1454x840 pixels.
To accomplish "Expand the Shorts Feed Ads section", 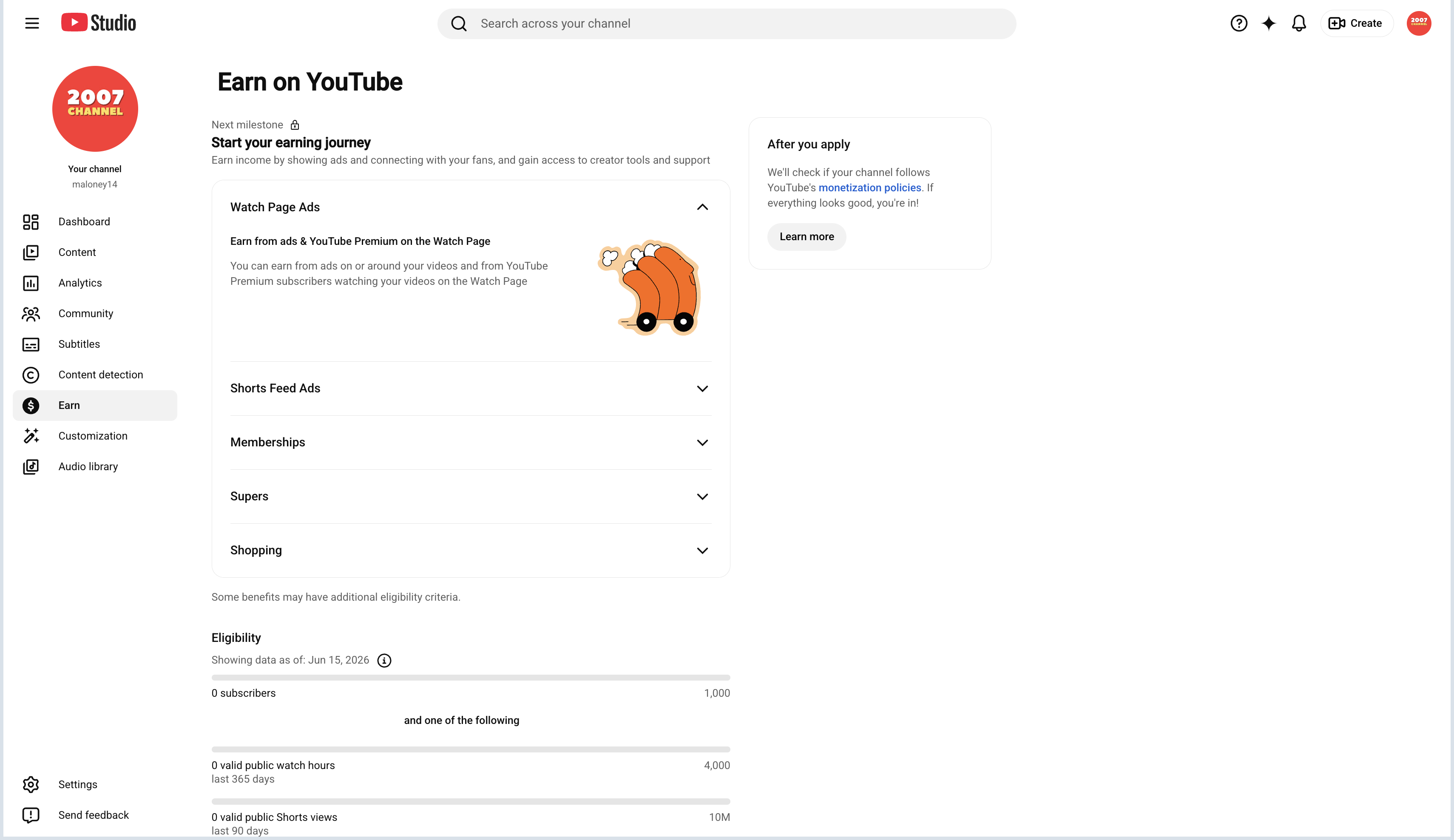I will click(x=701, y=388).
